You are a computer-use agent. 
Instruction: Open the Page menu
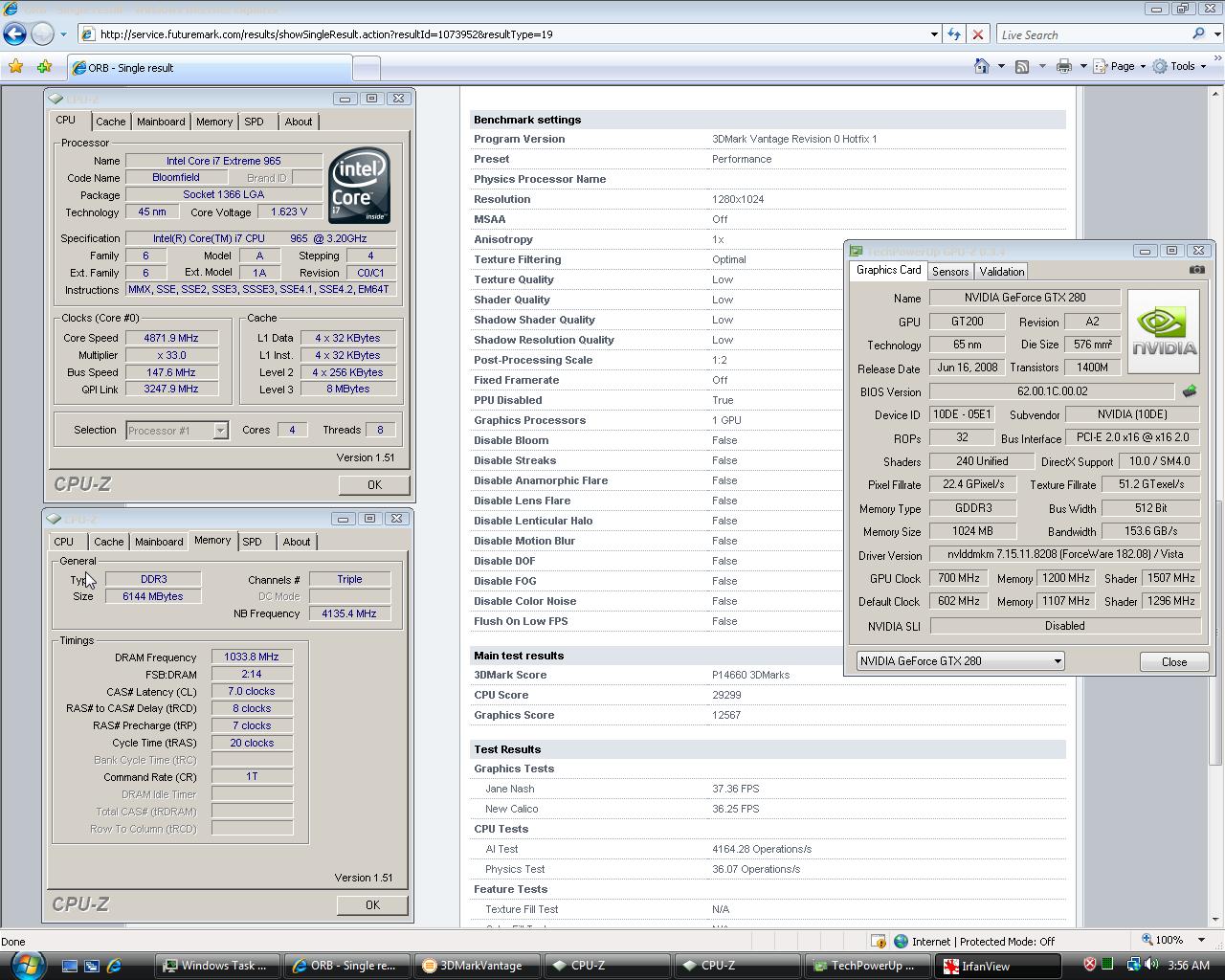[x=1119, y=66]
